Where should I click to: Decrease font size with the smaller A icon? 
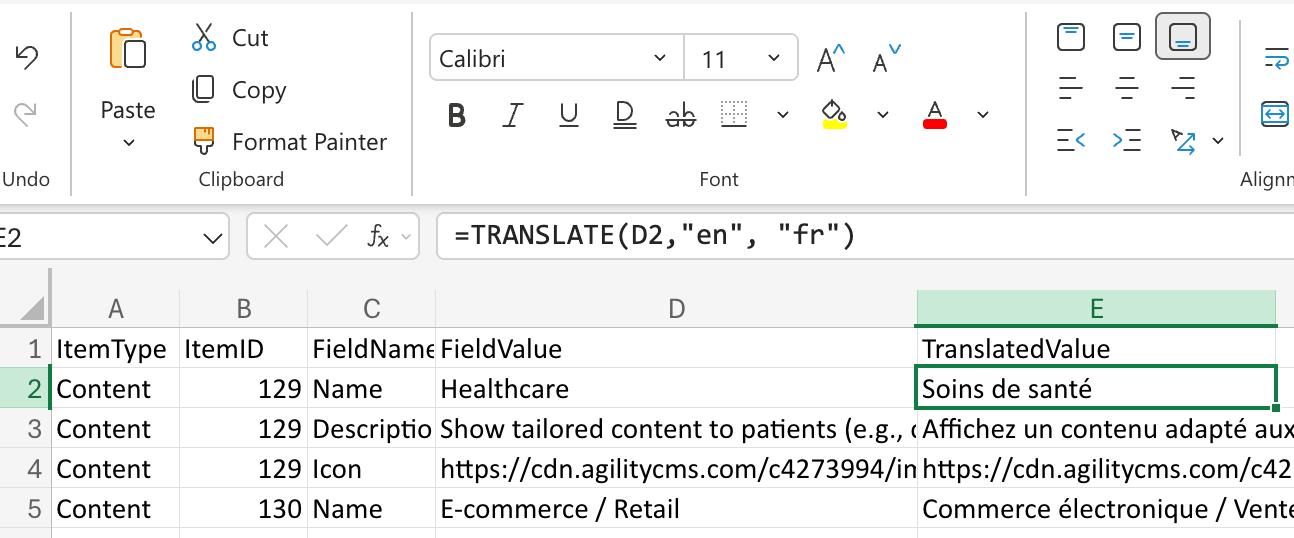coord(886,59)
